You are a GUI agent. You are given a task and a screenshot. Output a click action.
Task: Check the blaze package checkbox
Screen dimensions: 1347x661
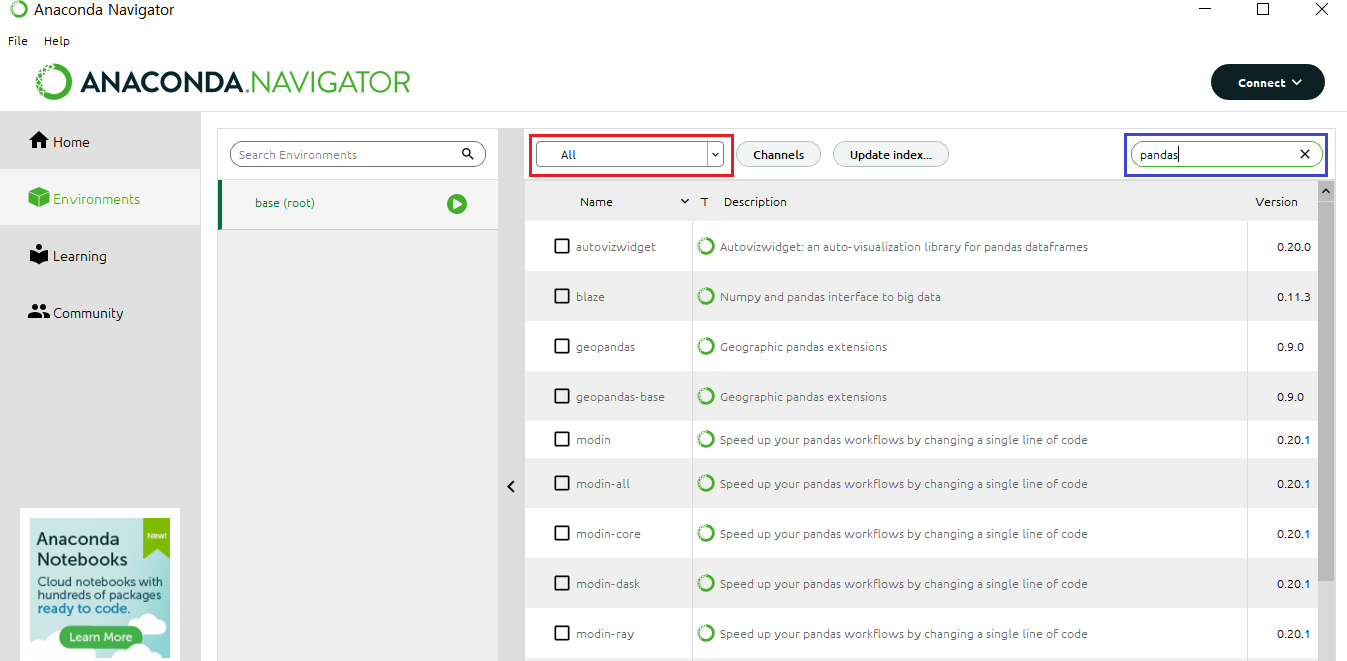pyautogui.click(x=562, y=296)
